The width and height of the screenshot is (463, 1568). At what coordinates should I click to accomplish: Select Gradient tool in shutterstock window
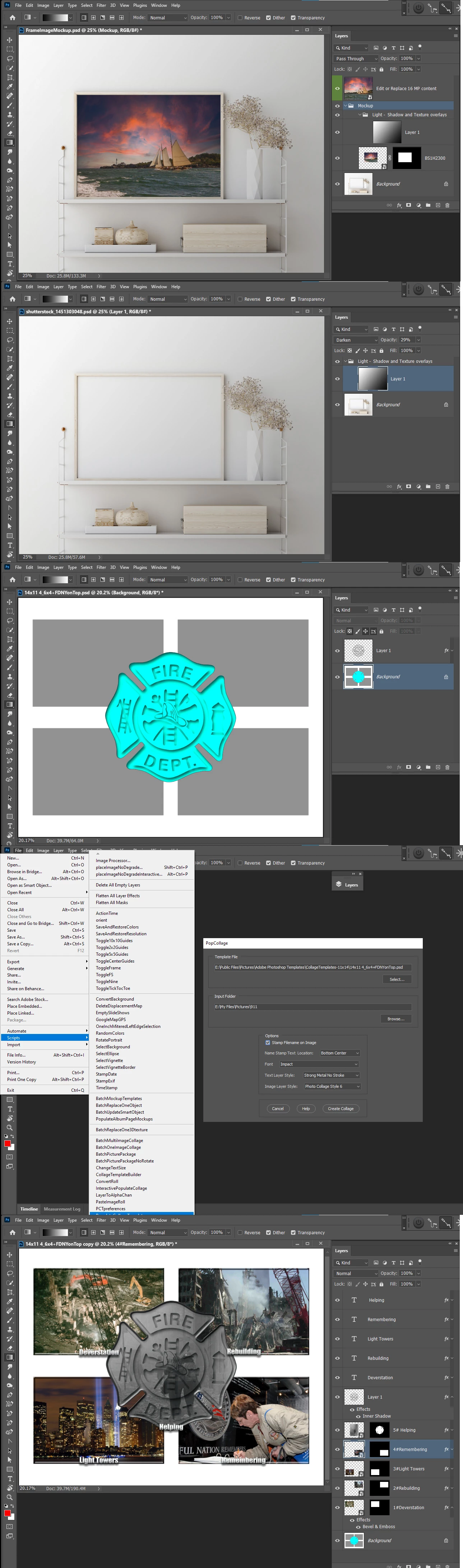(x=9, y=423)
